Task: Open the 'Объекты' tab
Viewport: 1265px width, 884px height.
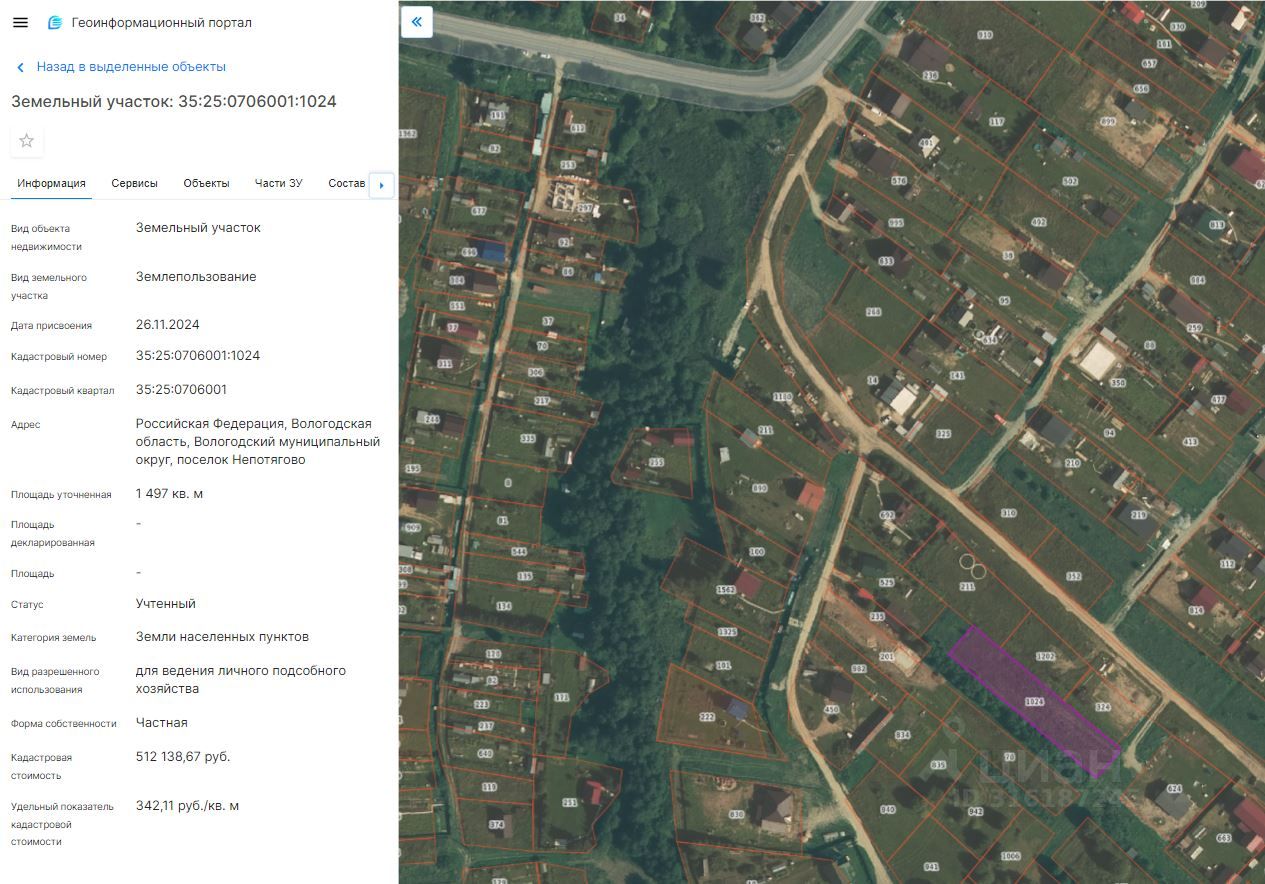Action: coord(206,183)
